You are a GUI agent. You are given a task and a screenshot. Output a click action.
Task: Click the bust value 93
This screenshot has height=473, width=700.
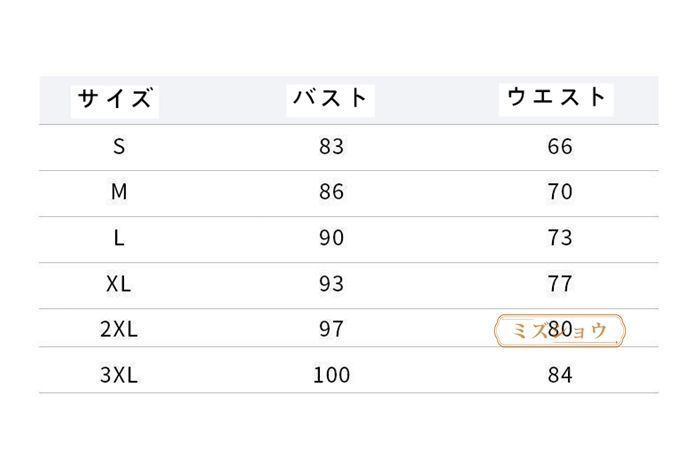331,284
